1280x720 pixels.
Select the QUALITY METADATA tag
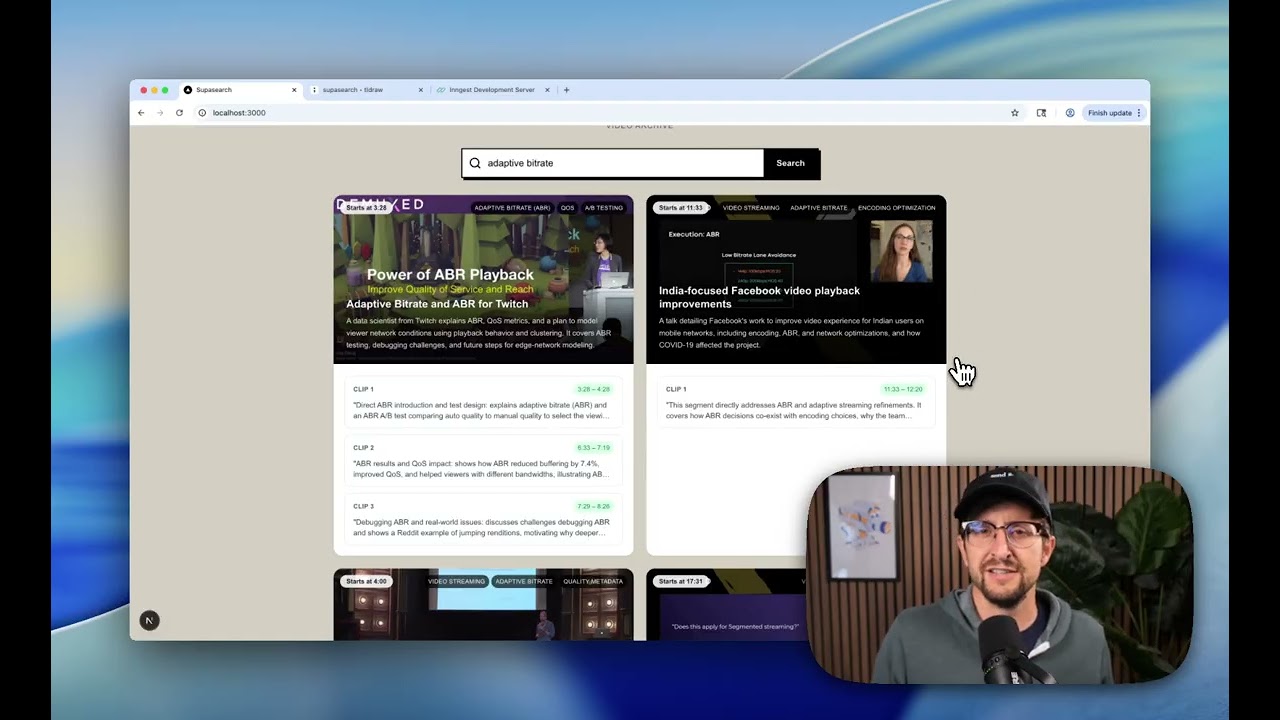[593, 581]
